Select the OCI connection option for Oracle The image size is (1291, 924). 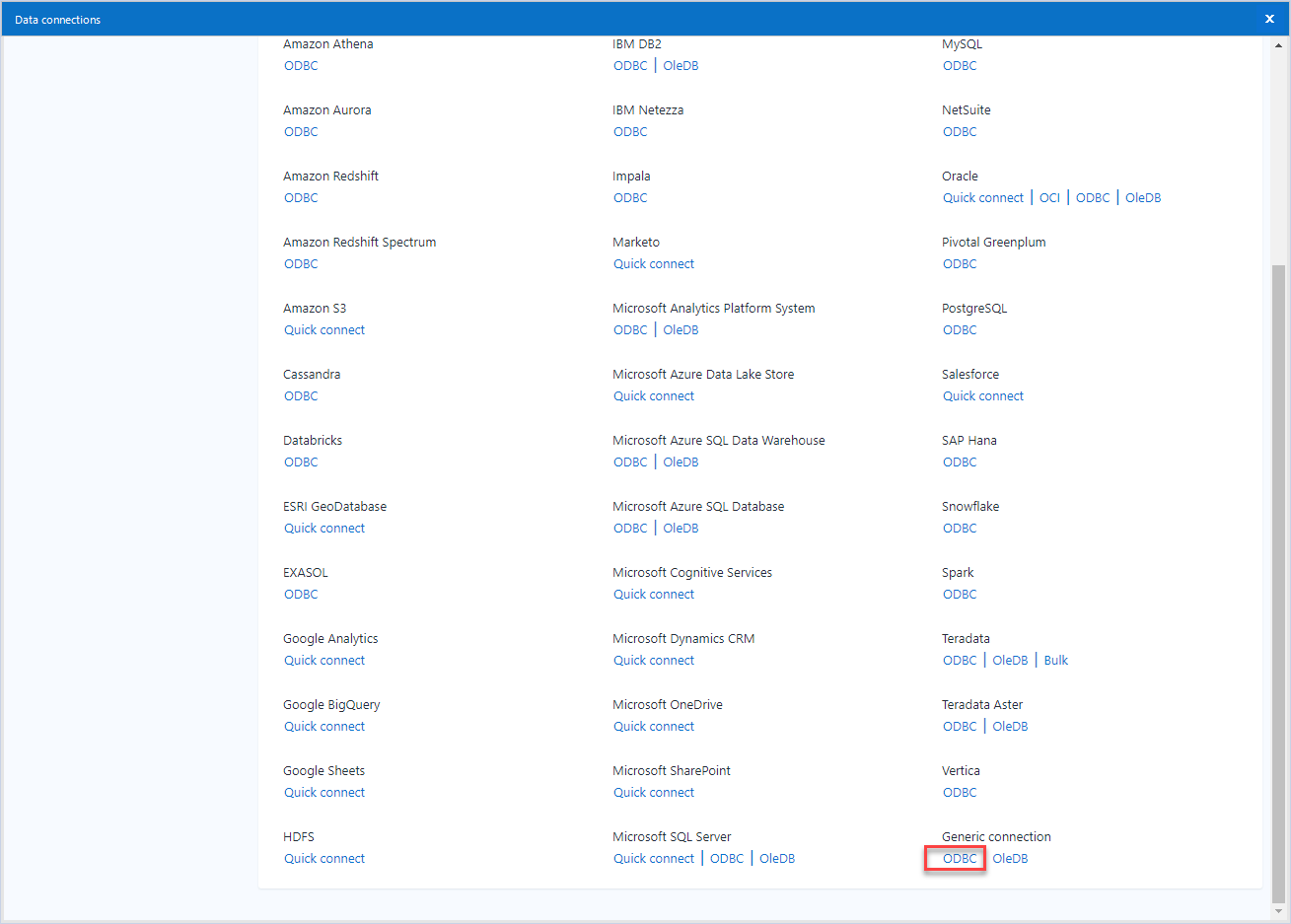tap(1049, 197)
